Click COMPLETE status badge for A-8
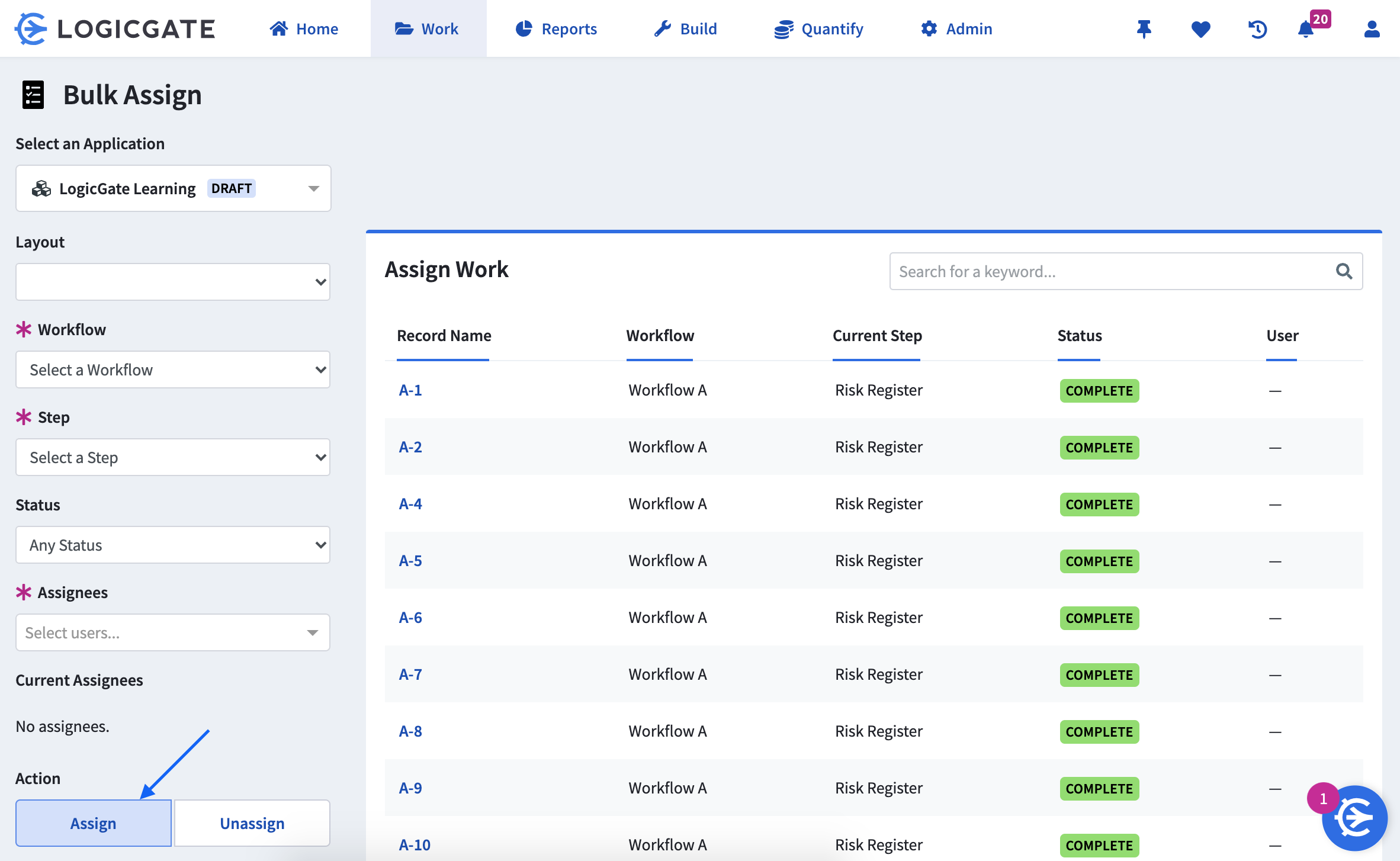The height and width of the screenshot is (861, 1400). [1099, 732]
